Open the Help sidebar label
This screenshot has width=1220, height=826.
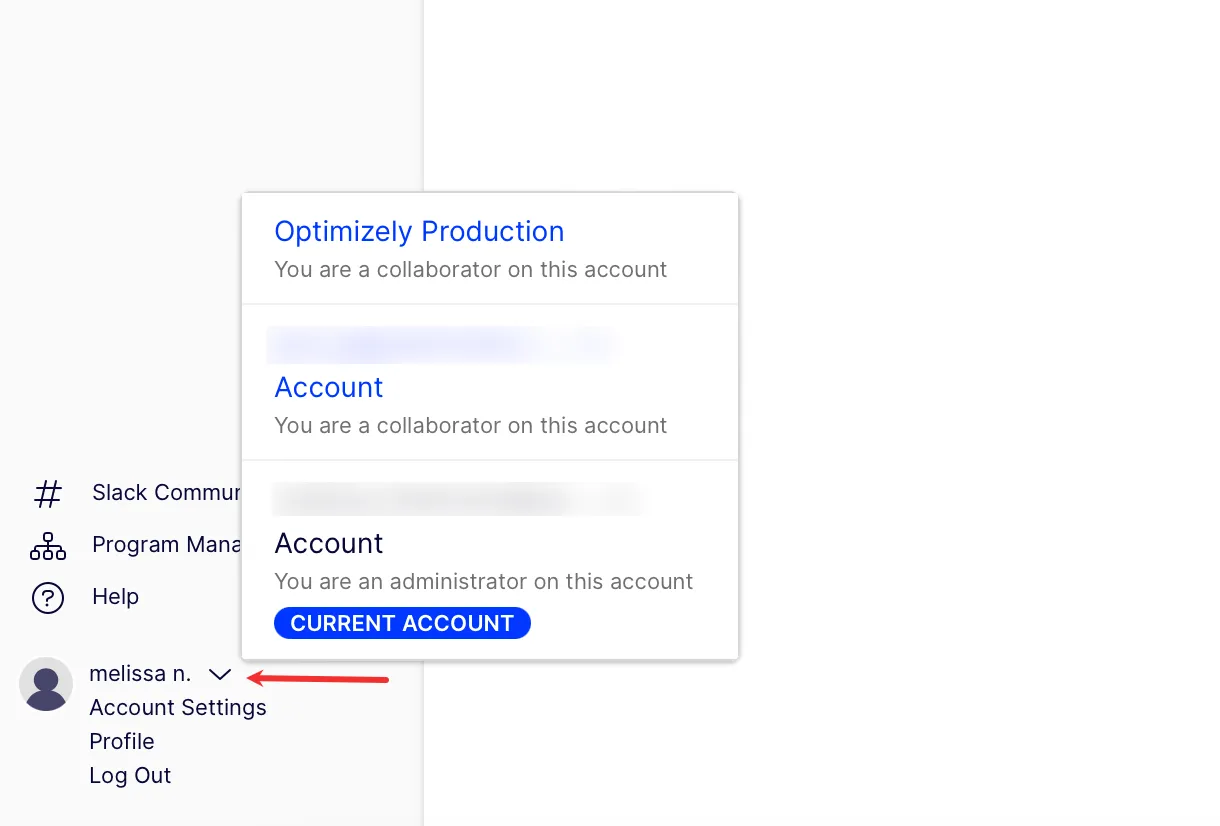(x=115, y=596)
